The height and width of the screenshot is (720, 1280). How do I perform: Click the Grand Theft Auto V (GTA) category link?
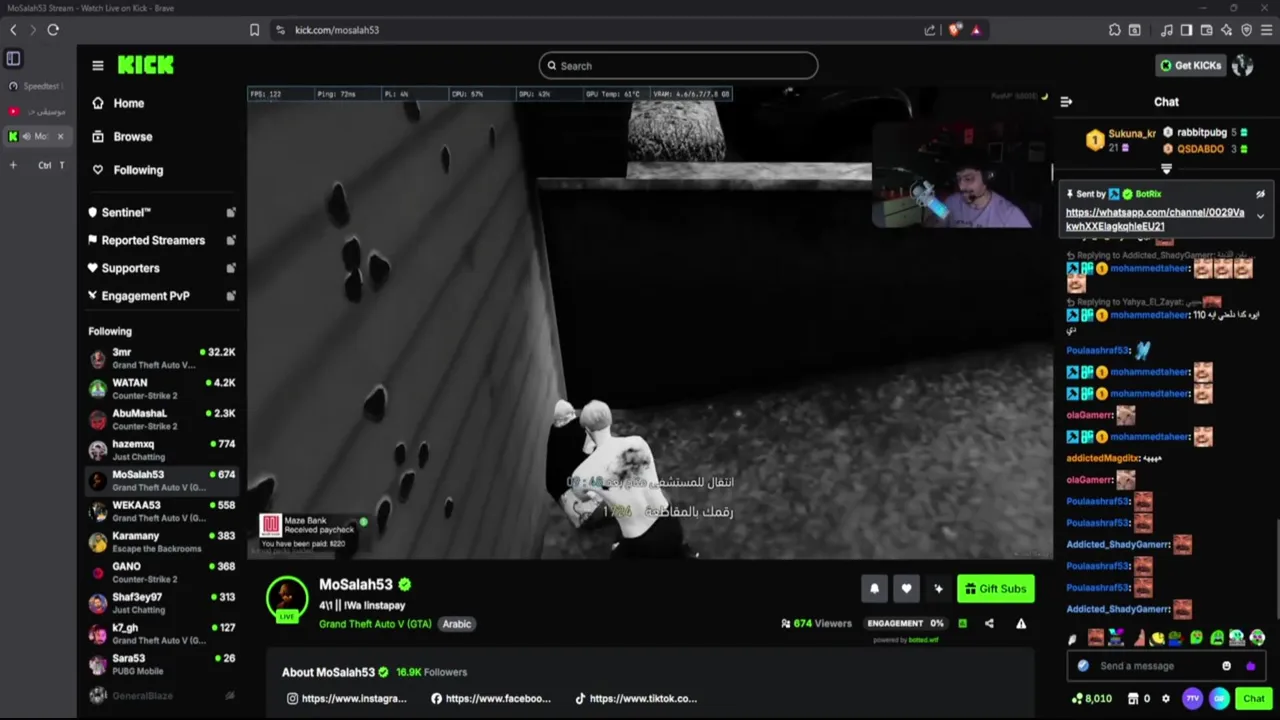click(375, 624)
